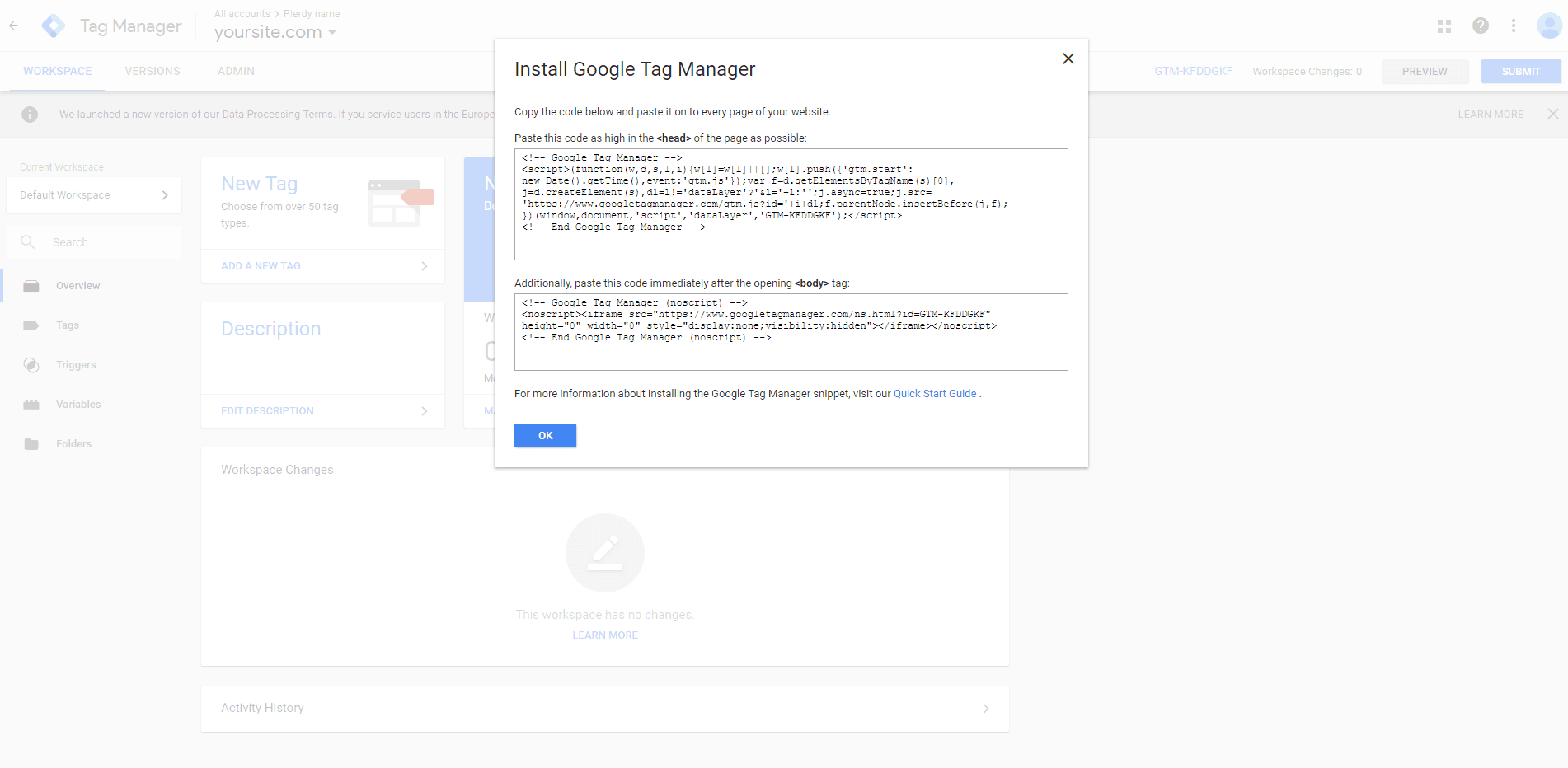Click the Tags label icon
The image size is (1568, 768).
pyautogui.click(x=31, y=325)
